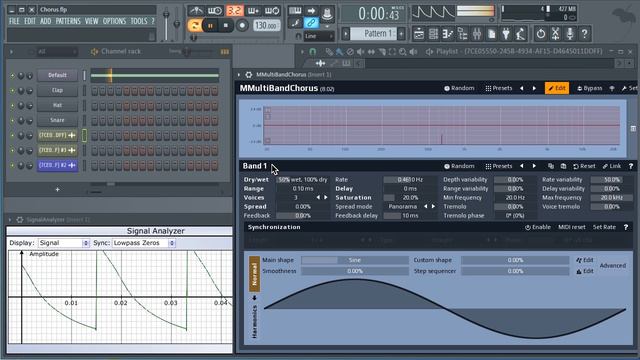Click the Band 1 Link button

(x=612, y=166)
